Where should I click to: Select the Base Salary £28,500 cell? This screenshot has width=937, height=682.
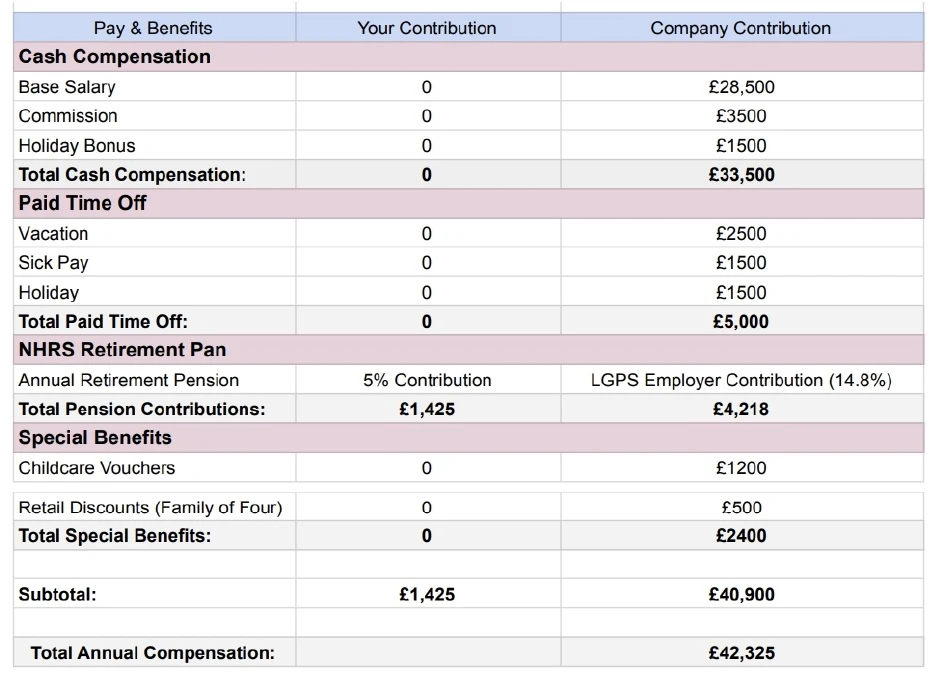pos(742,87)
